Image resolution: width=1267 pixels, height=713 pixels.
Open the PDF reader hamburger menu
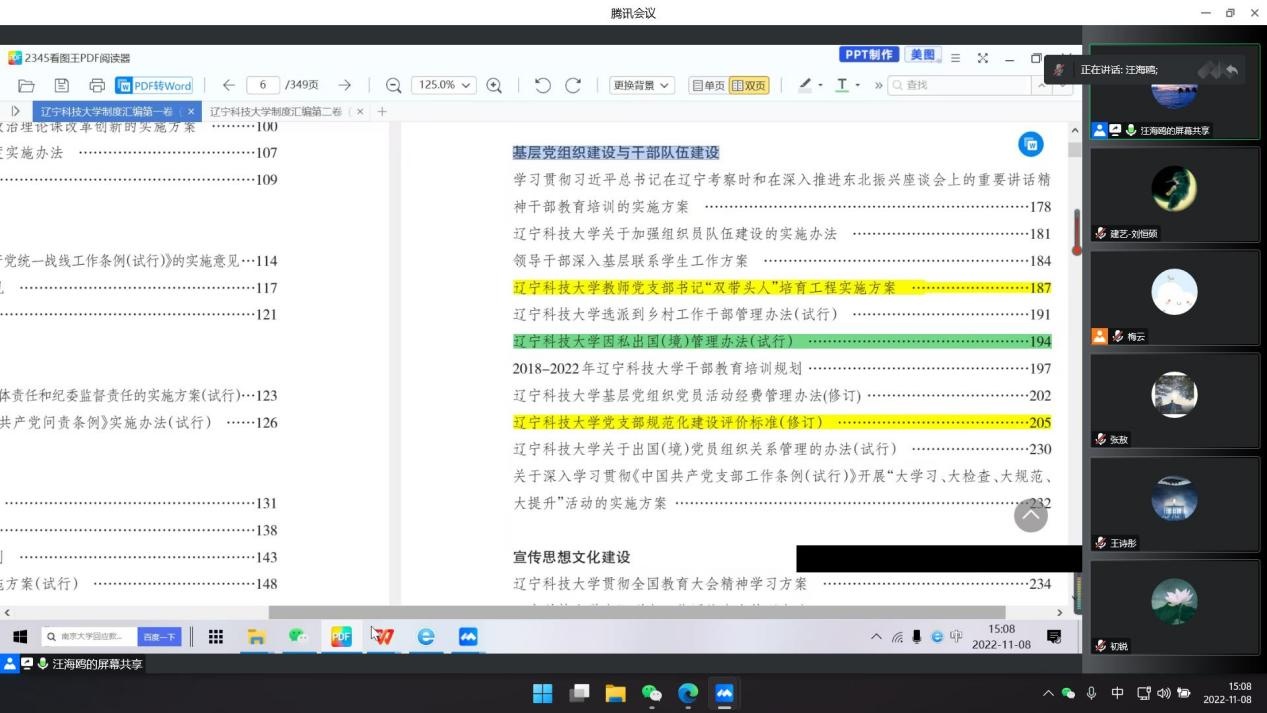point(956,59)
